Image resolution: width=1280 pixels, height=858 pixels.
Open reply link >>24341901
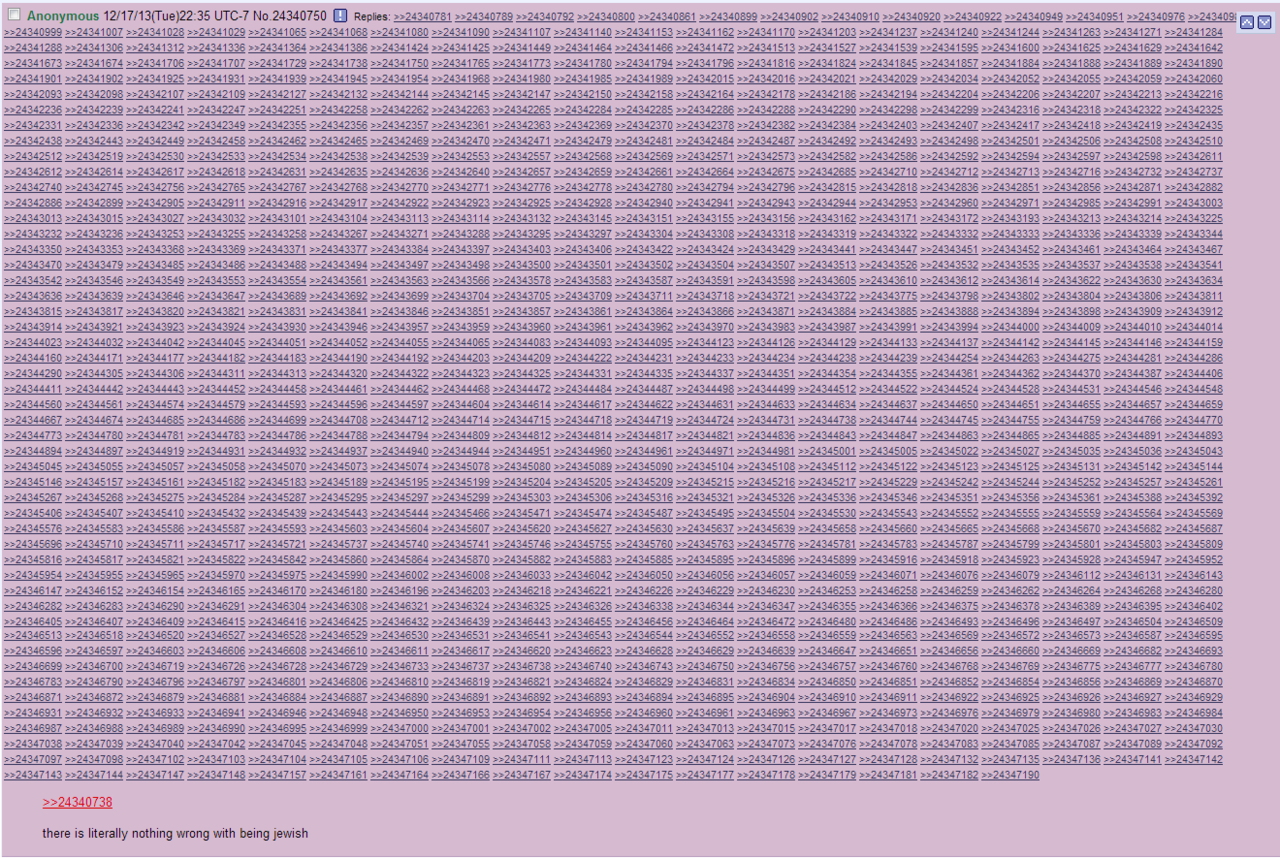(x=33, y=79)
